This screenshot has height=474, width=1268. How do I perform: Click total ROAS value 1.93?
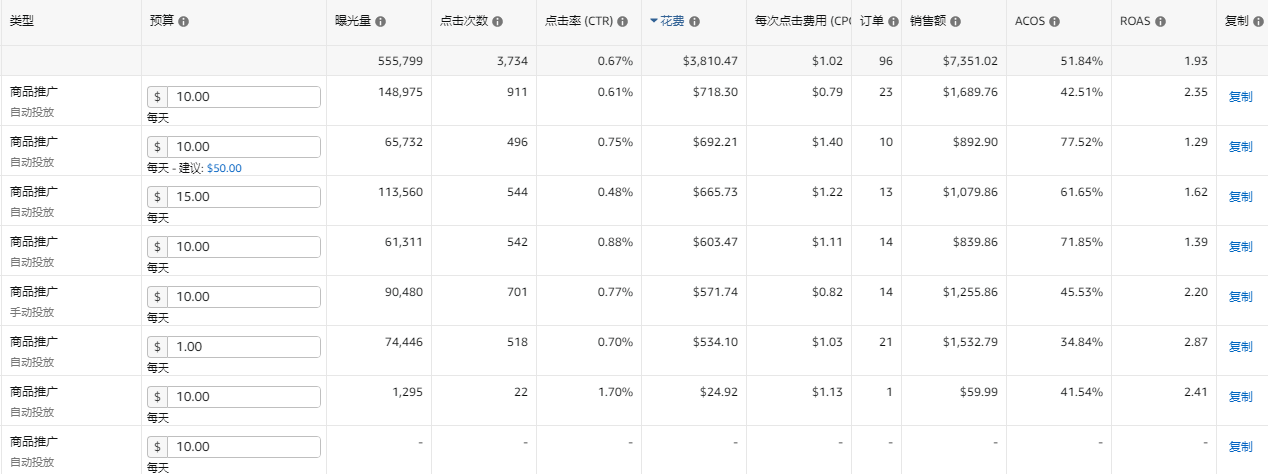(1196, 61)
